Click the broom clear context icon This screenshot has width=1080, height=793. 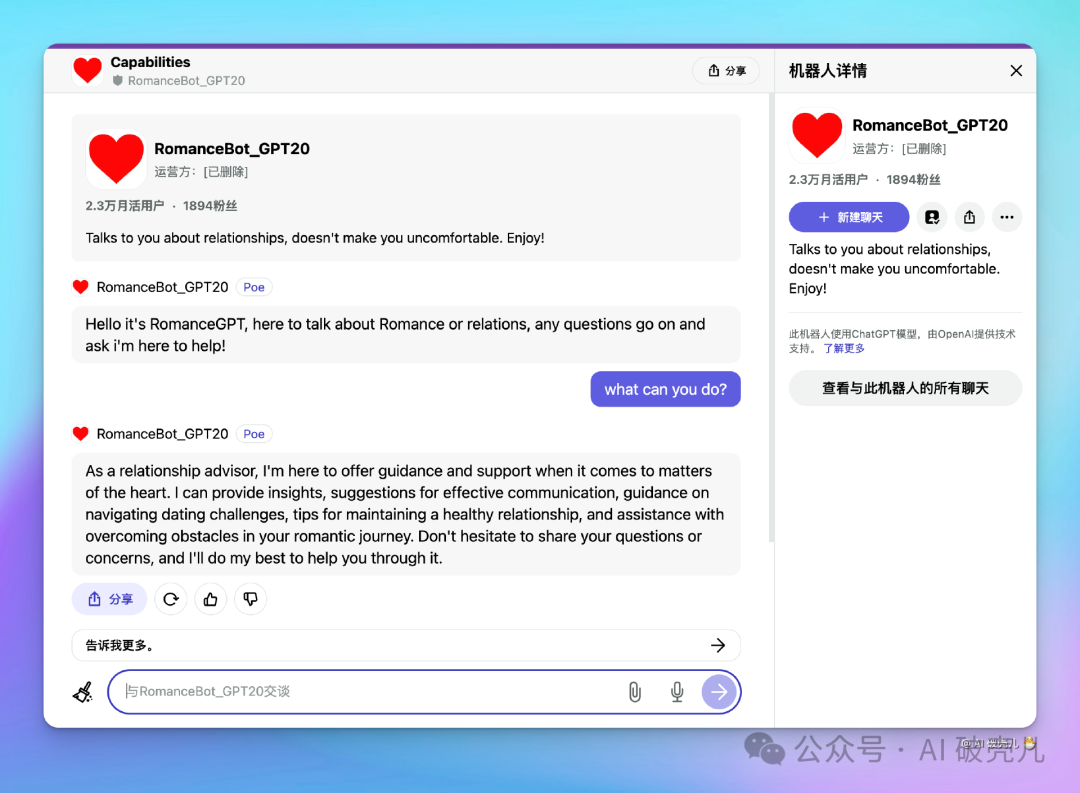[x=83, y=692]
